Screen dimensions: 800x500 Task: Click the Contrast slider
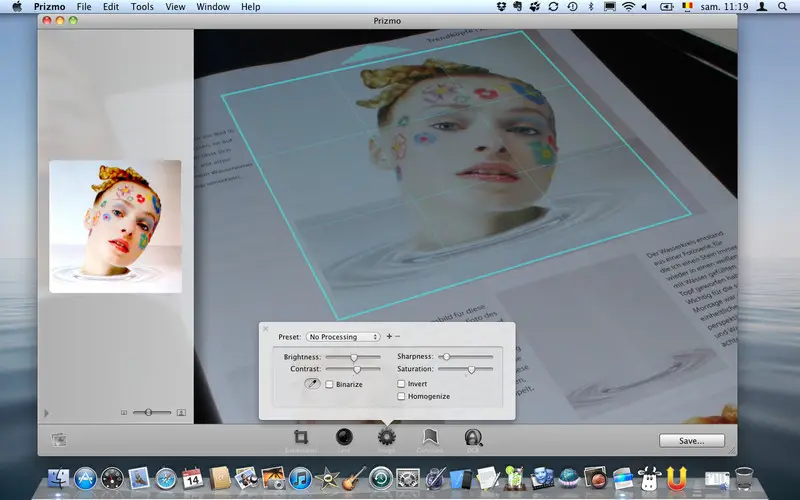(x=353, y=369)
